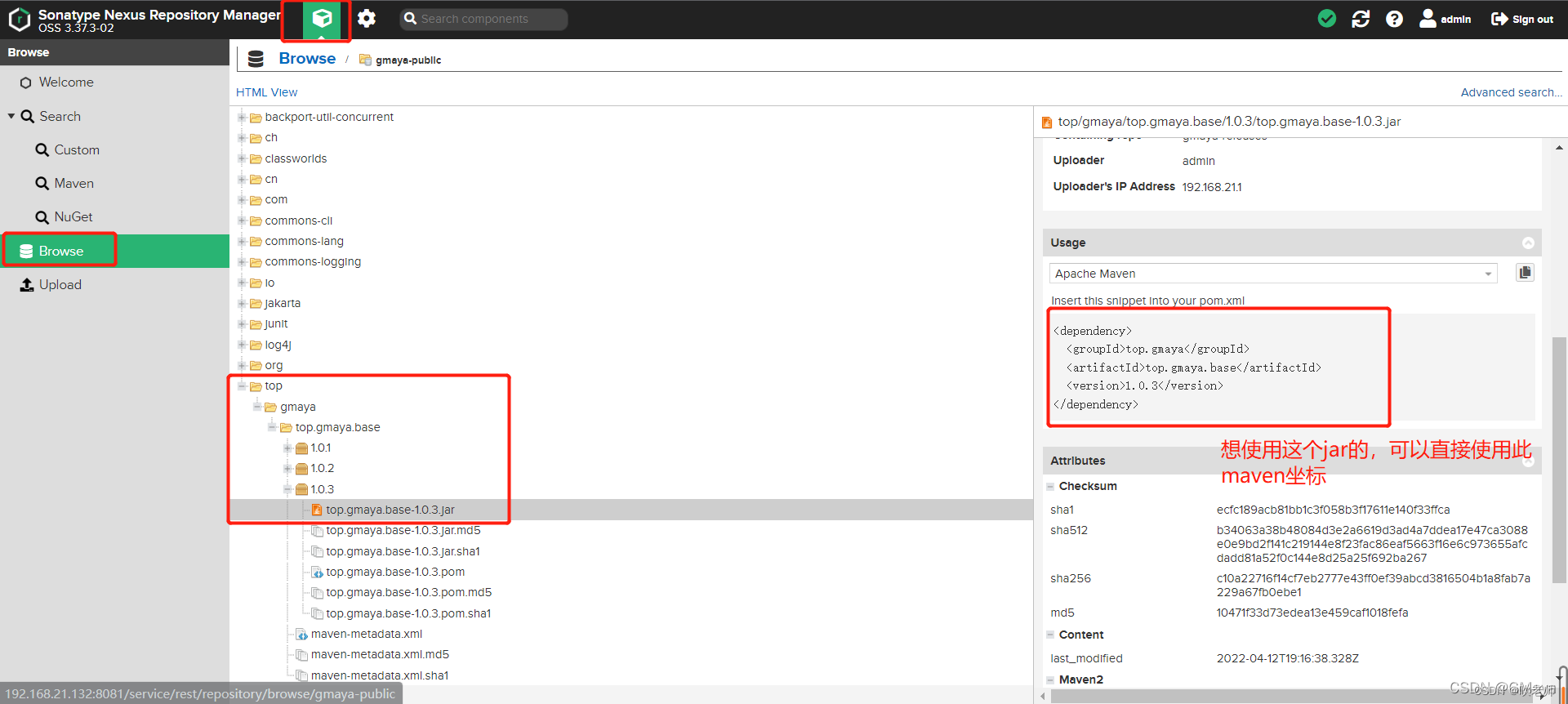Open the Help question mark icon
Viewport: 1568px width, 704px height.
click(1394, 19)
